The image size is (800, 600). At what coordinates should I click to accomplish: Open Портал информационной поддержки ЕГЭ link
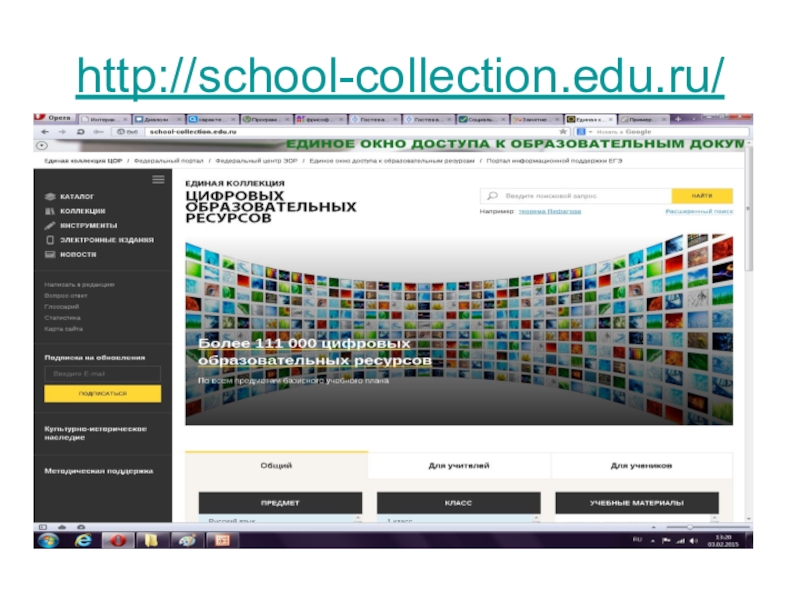coord(554,161)
